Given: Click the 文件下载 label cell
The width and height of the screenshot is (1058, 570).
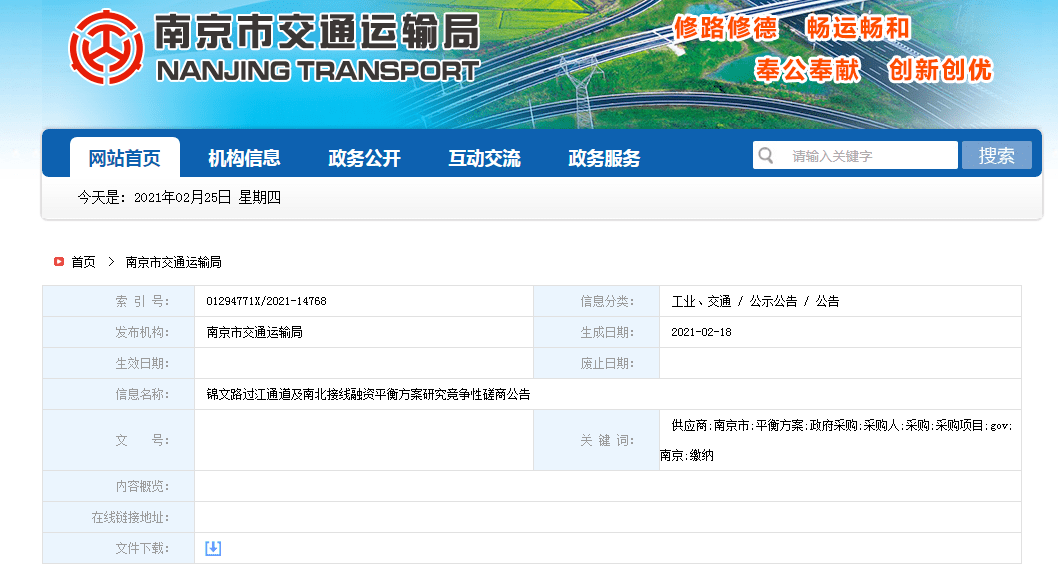Looking at the screenshot, I should (x=119, y=548).
